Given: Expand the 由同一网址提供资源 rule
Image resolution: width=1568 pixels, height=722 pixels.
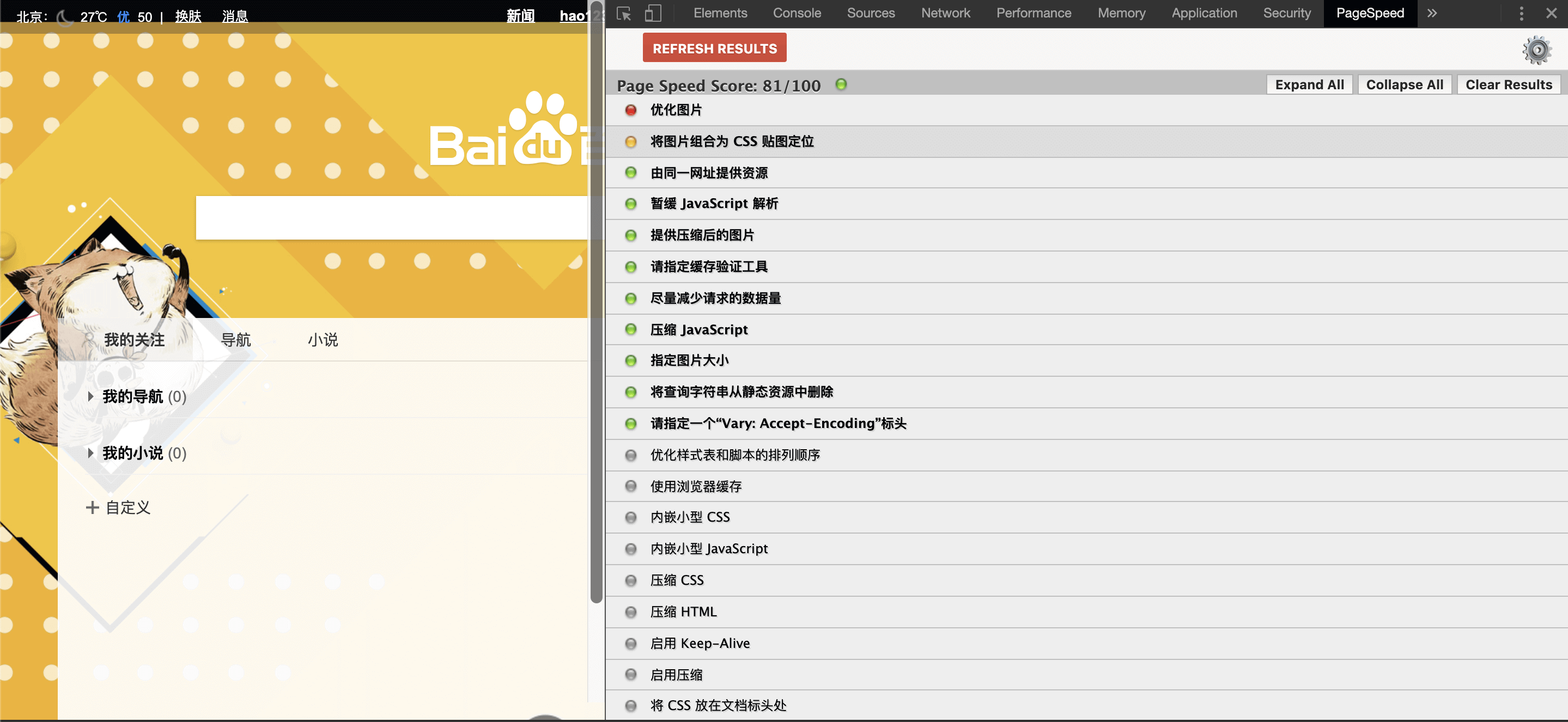Looking at the screenshot, I should coord(1086,173).
